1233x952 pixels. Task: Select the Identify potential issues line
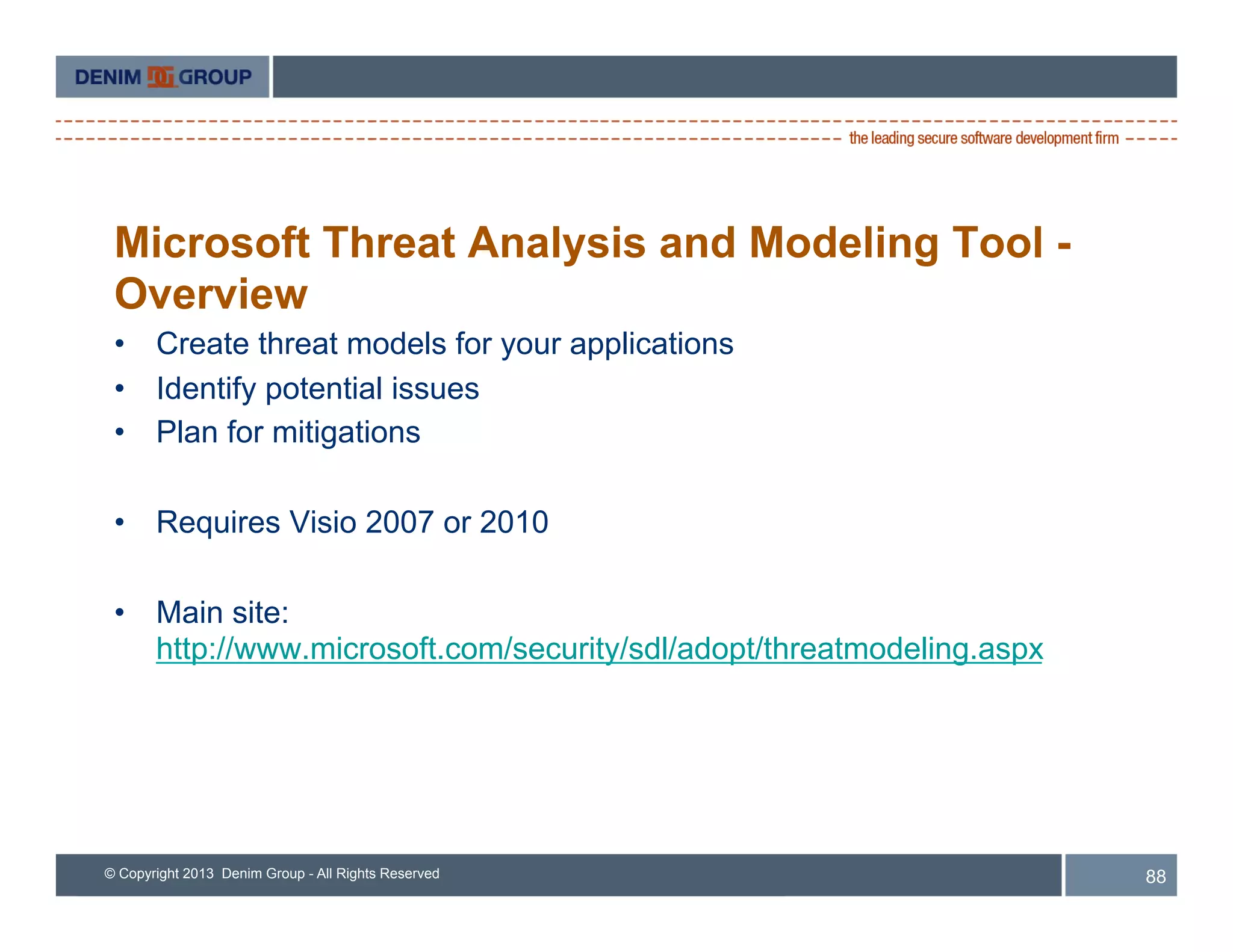[317, 389]
